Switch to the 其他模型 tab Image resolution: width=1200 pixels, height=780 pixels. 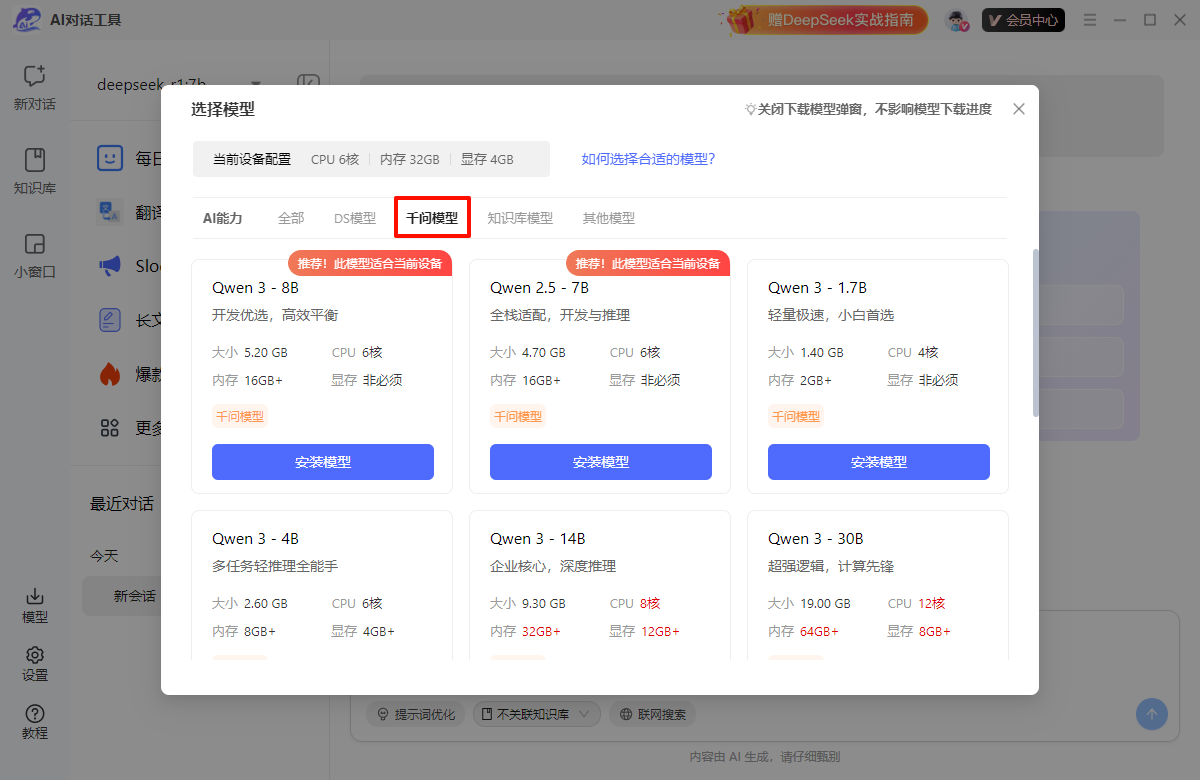[609, 218]
